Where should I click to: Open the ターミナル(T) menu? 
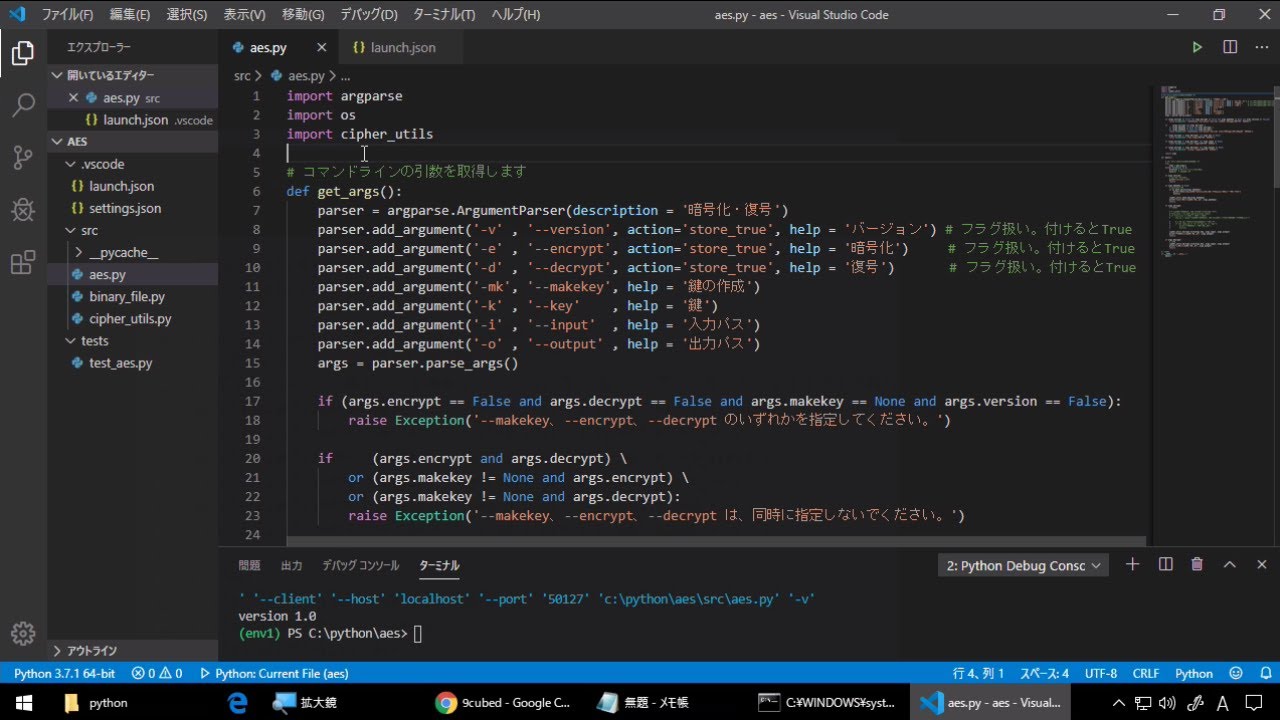point(444,15)
